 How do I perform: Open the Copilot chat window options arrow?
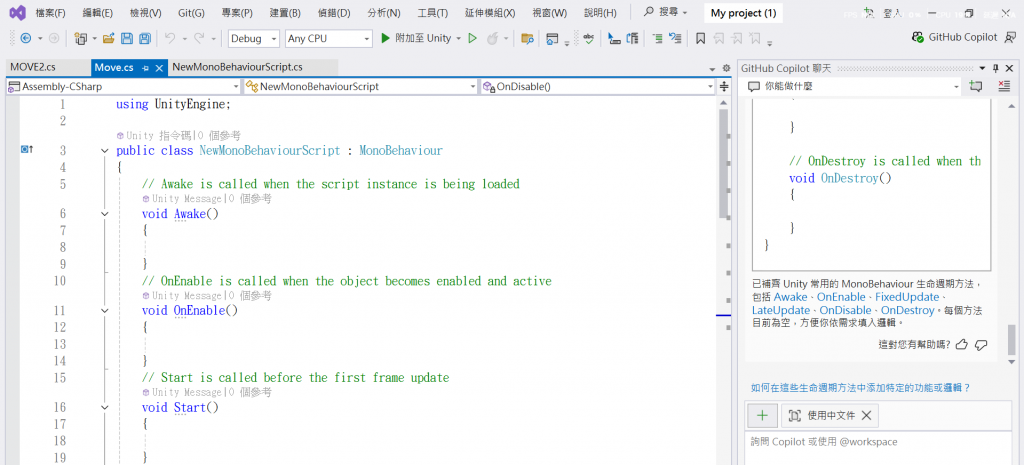click(982, 68)
